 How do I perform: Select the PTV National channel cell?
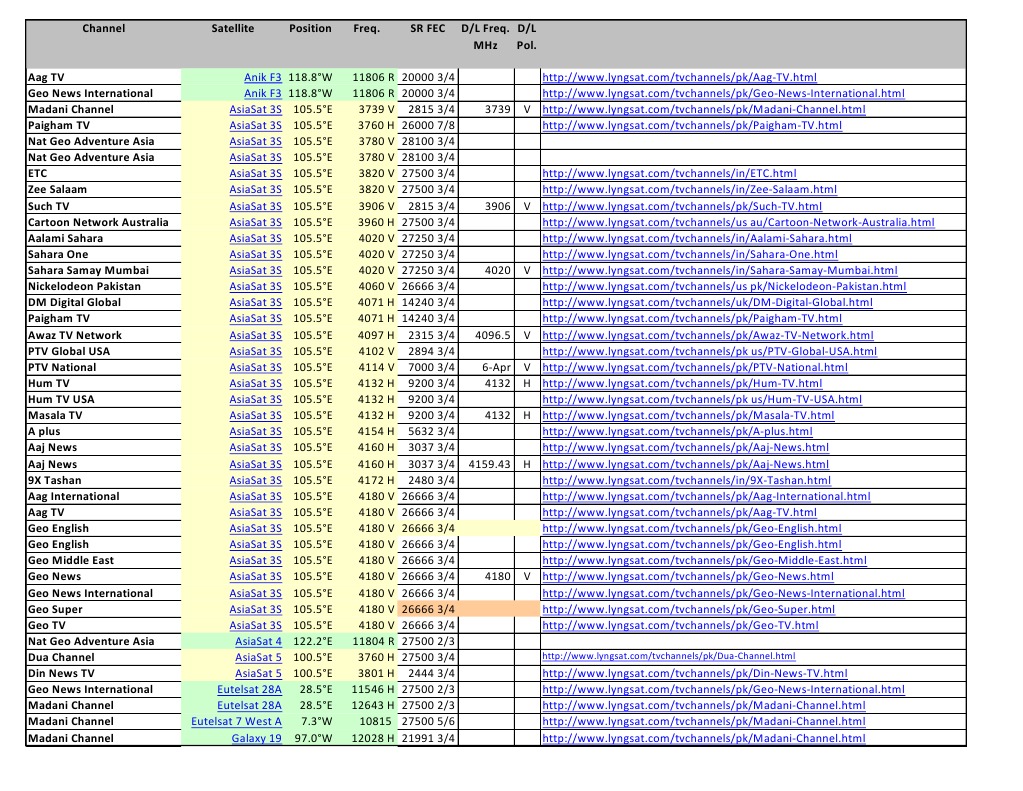point(103,367)
